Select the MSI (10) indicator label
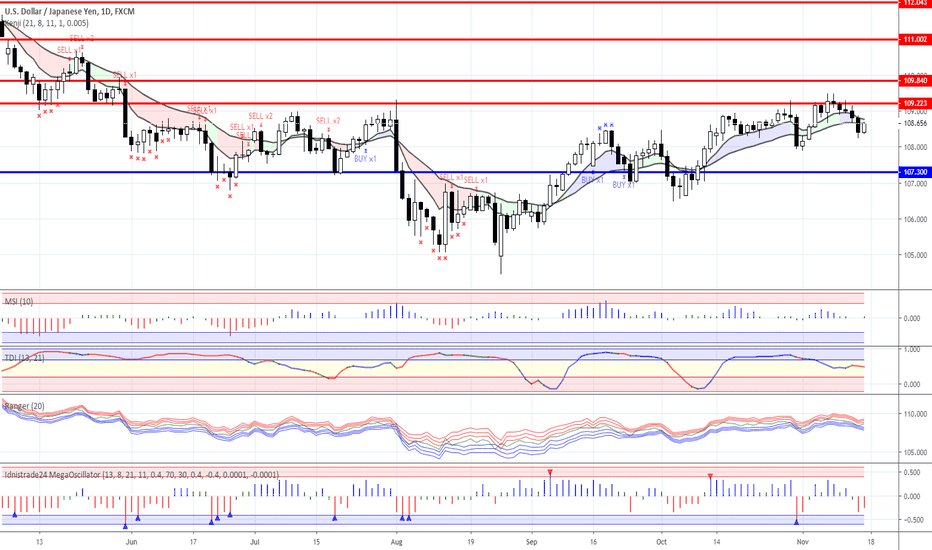This screenshot has width=932, height=550. [x=20, y=301]
